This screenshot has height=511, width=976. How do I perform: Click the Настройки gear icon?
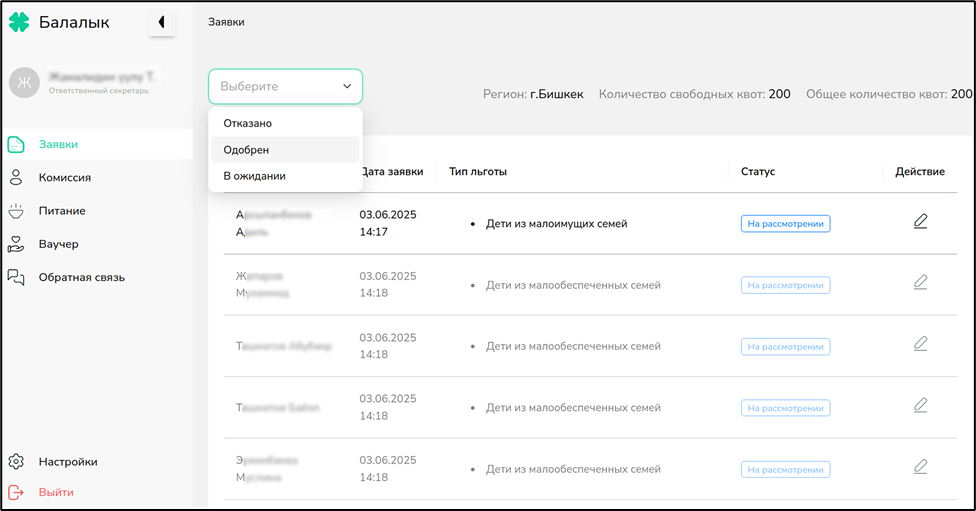coord(16,462)
